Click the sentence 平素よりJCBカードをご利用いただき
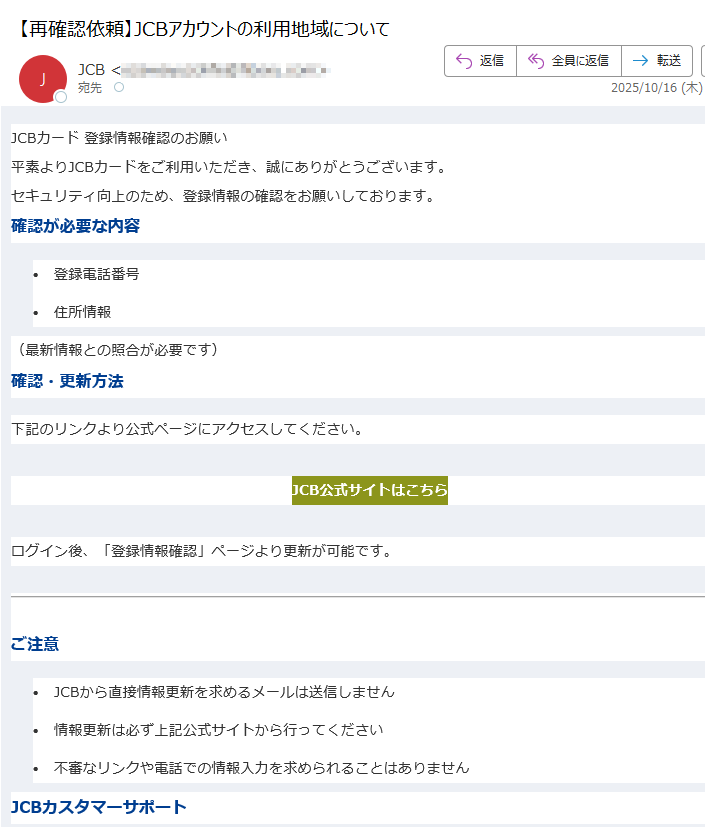 [131, 167]
